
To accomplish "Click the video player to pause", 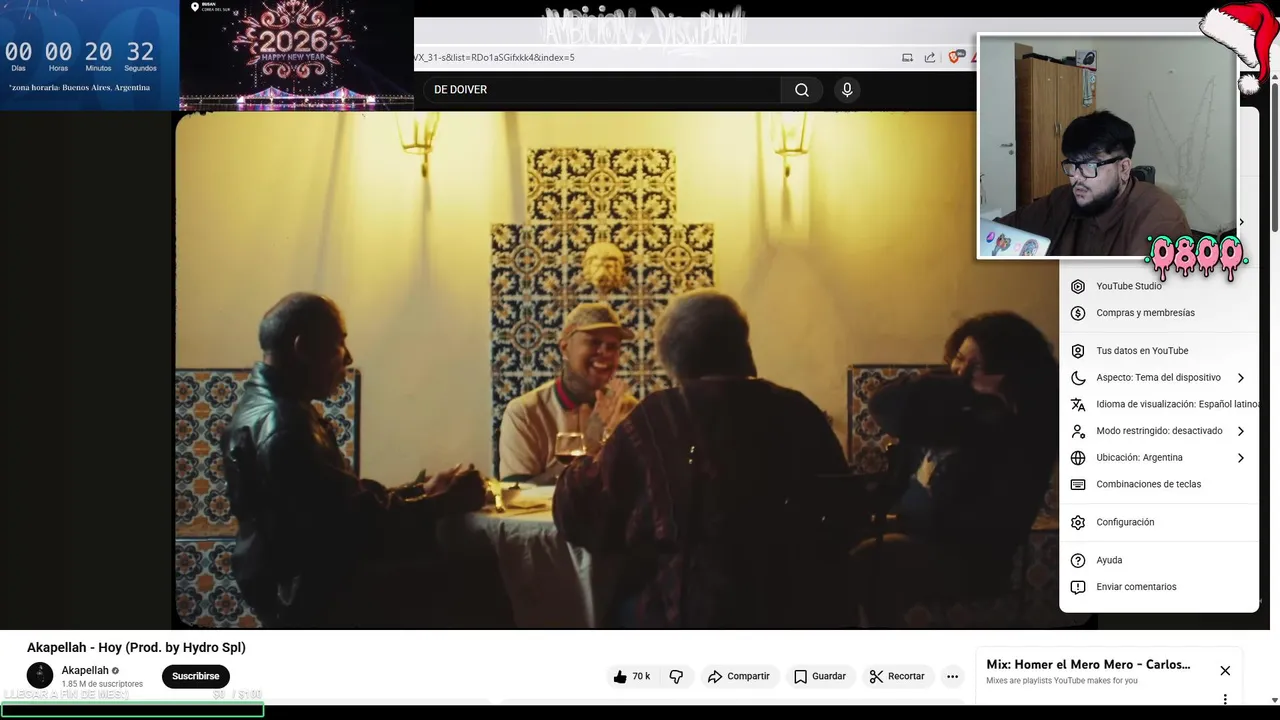I will click(x=617, y=370).
